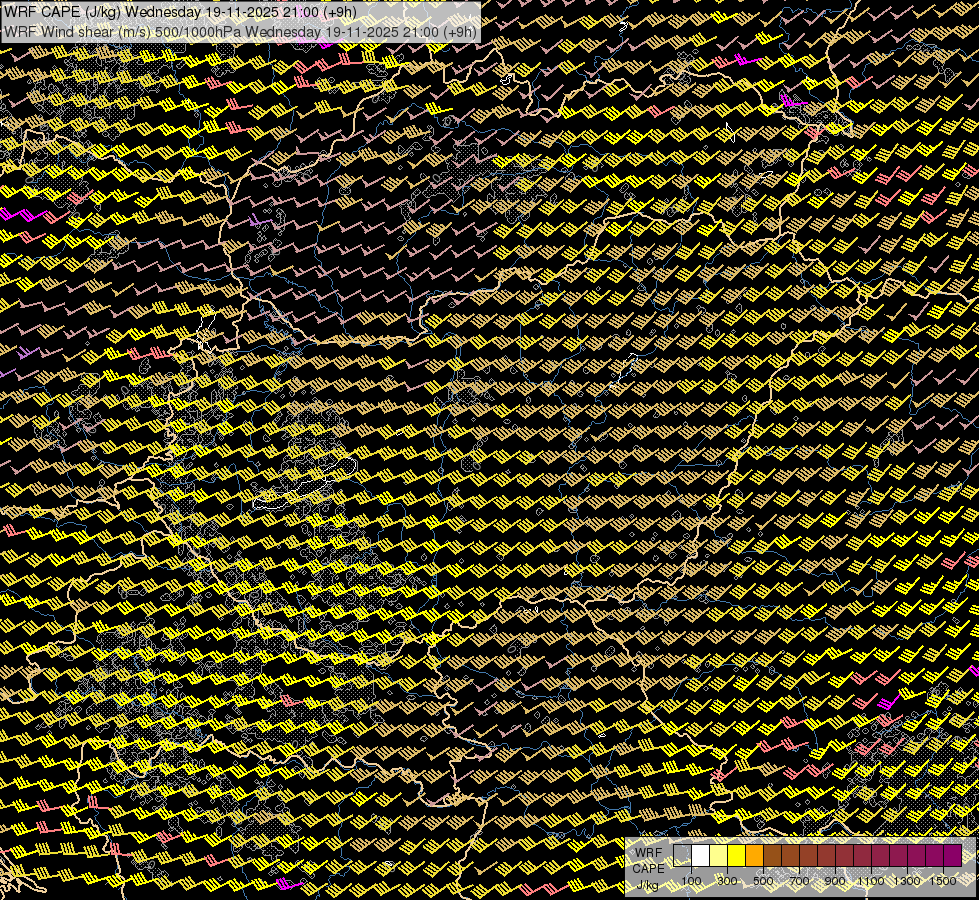Select the final magenta swatch in legend
Viewport: 979px width, 900px height.
coord(953,856)
